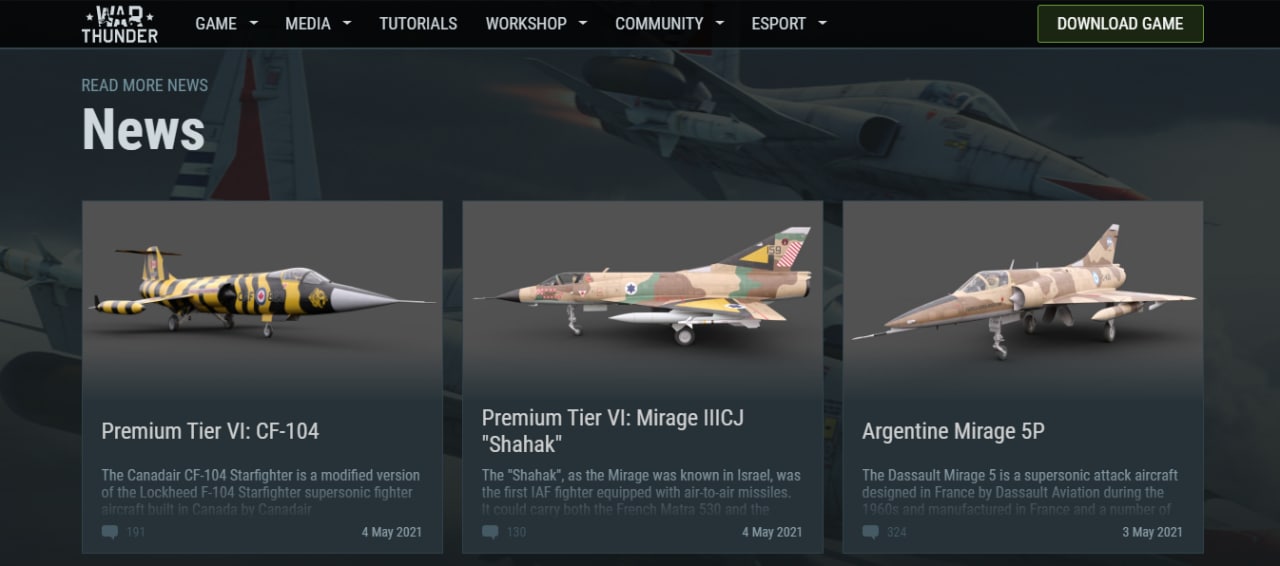Click the DOWNLOAD GAME button
1280x566 pixels.
[x=1120, y=24]
